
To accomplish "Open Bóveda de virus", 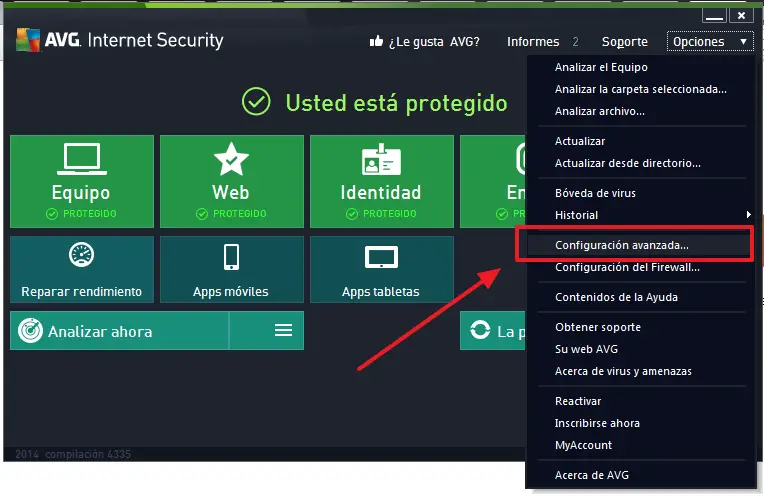I will tap(595, 193).
